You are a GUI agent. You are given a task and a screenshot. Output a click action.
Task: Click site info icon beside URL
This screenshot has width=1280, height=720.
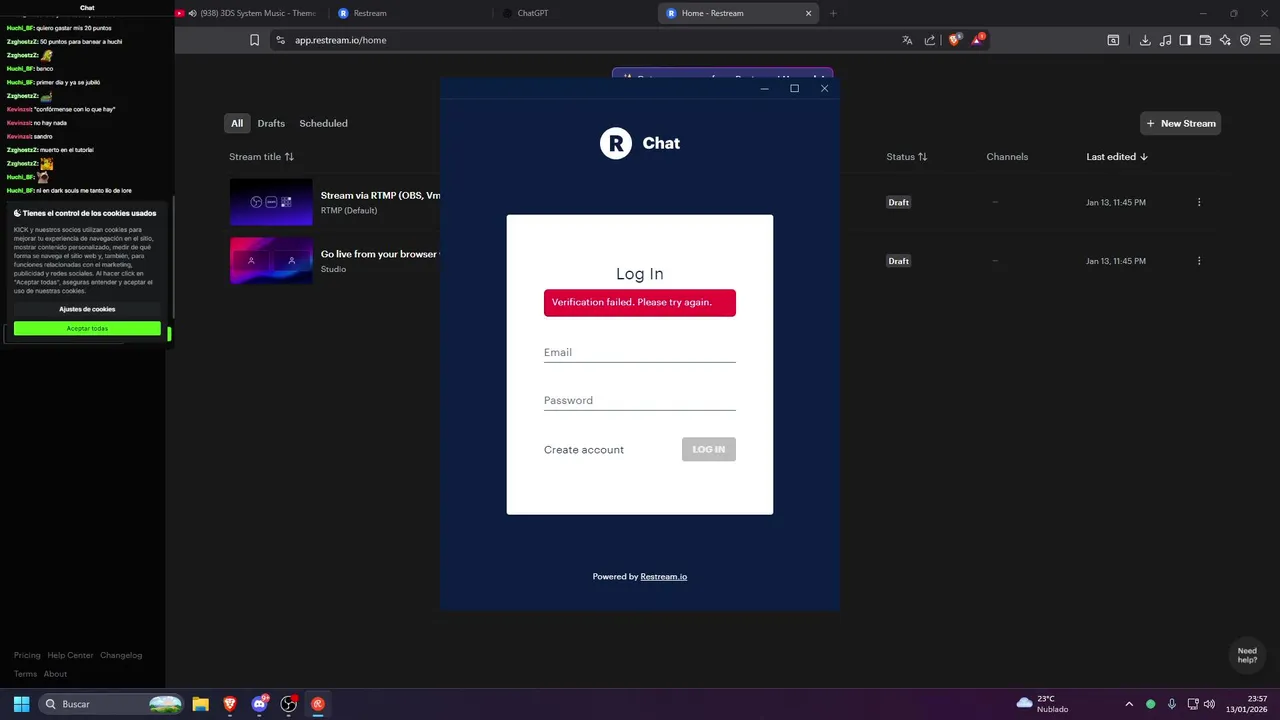[x=281, y=40]
